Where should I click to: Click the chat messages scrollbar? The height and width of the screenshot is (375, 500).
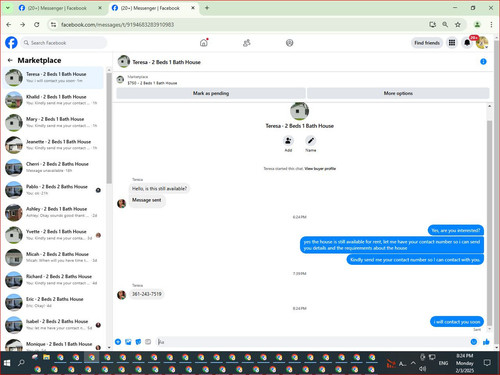[x=489, y=222]
